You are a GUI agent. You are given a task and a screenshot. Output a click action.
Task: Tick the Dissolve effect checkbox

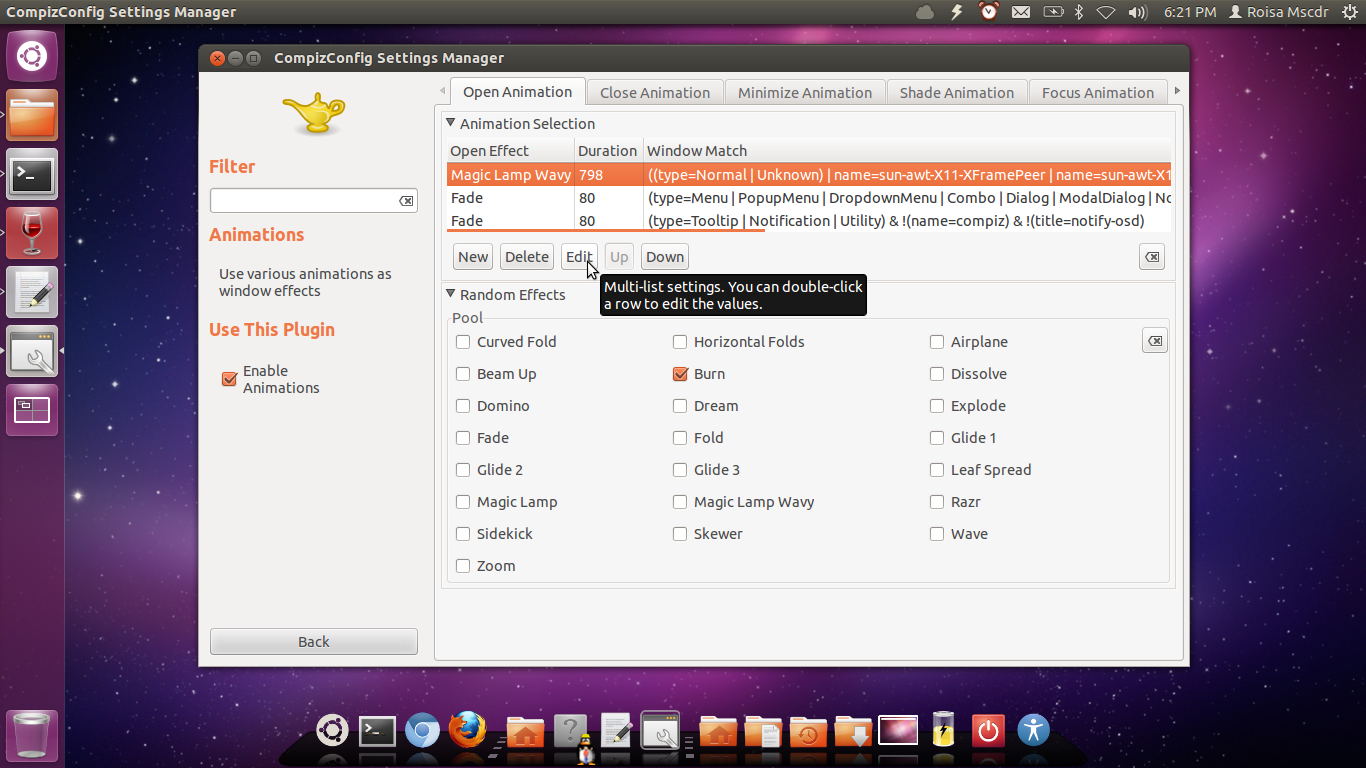point(937,374)
